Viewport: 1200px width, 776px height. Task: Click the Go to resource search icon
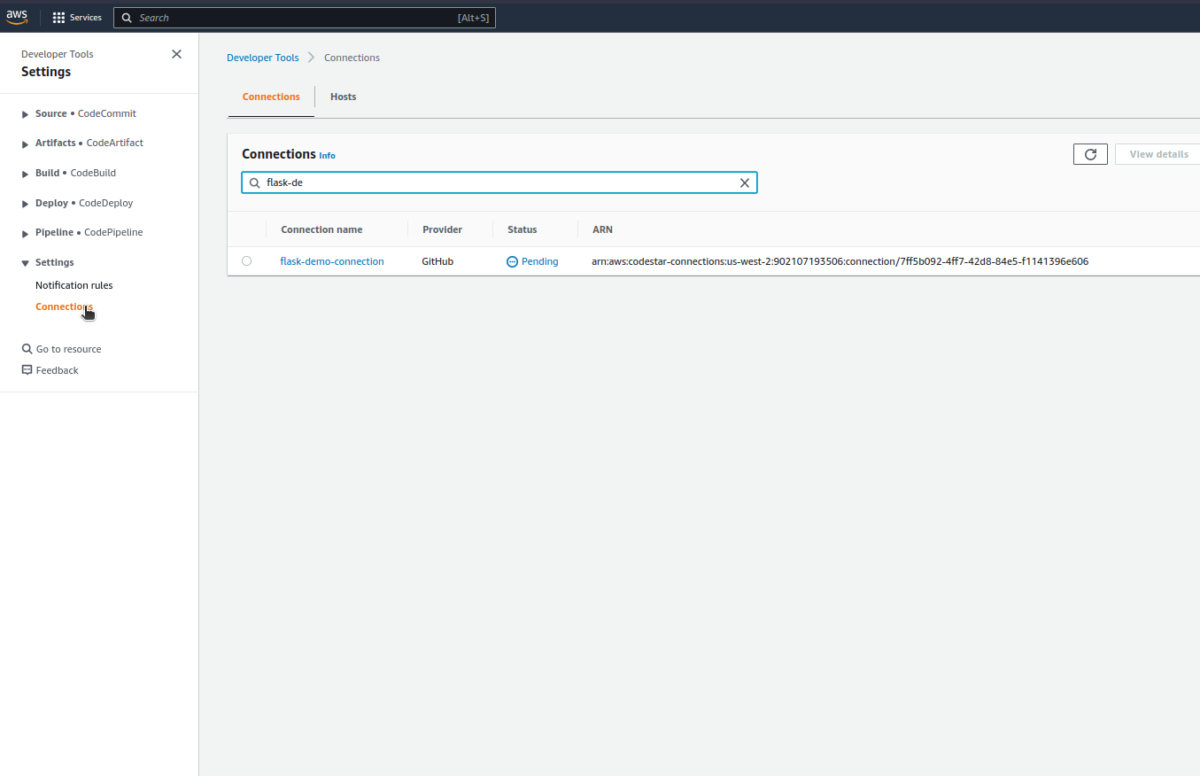click(x=27, y=349)
